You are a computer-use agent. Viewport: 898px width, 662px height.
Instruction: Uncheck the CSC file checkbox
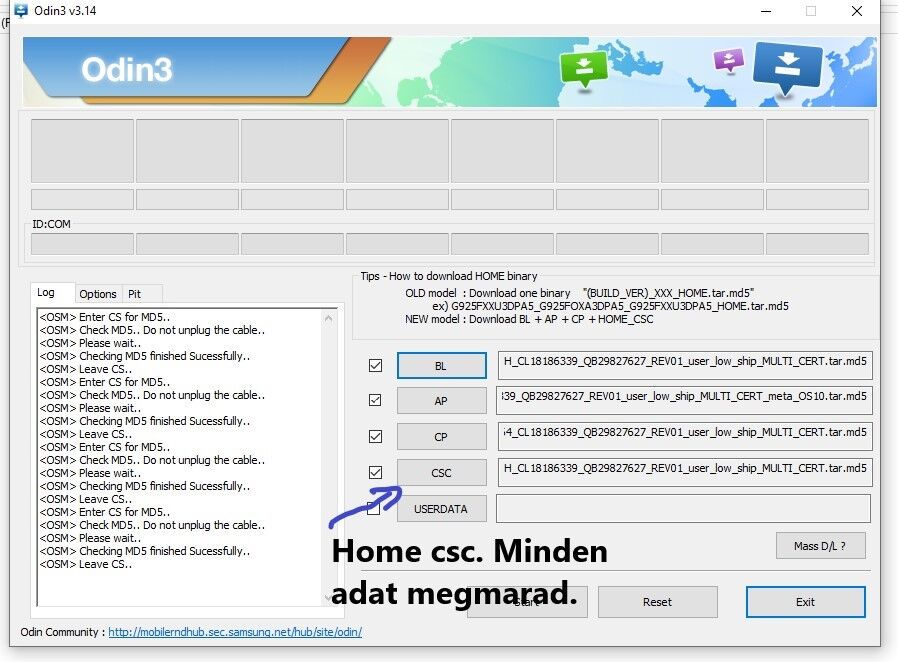tap(375, 472)
